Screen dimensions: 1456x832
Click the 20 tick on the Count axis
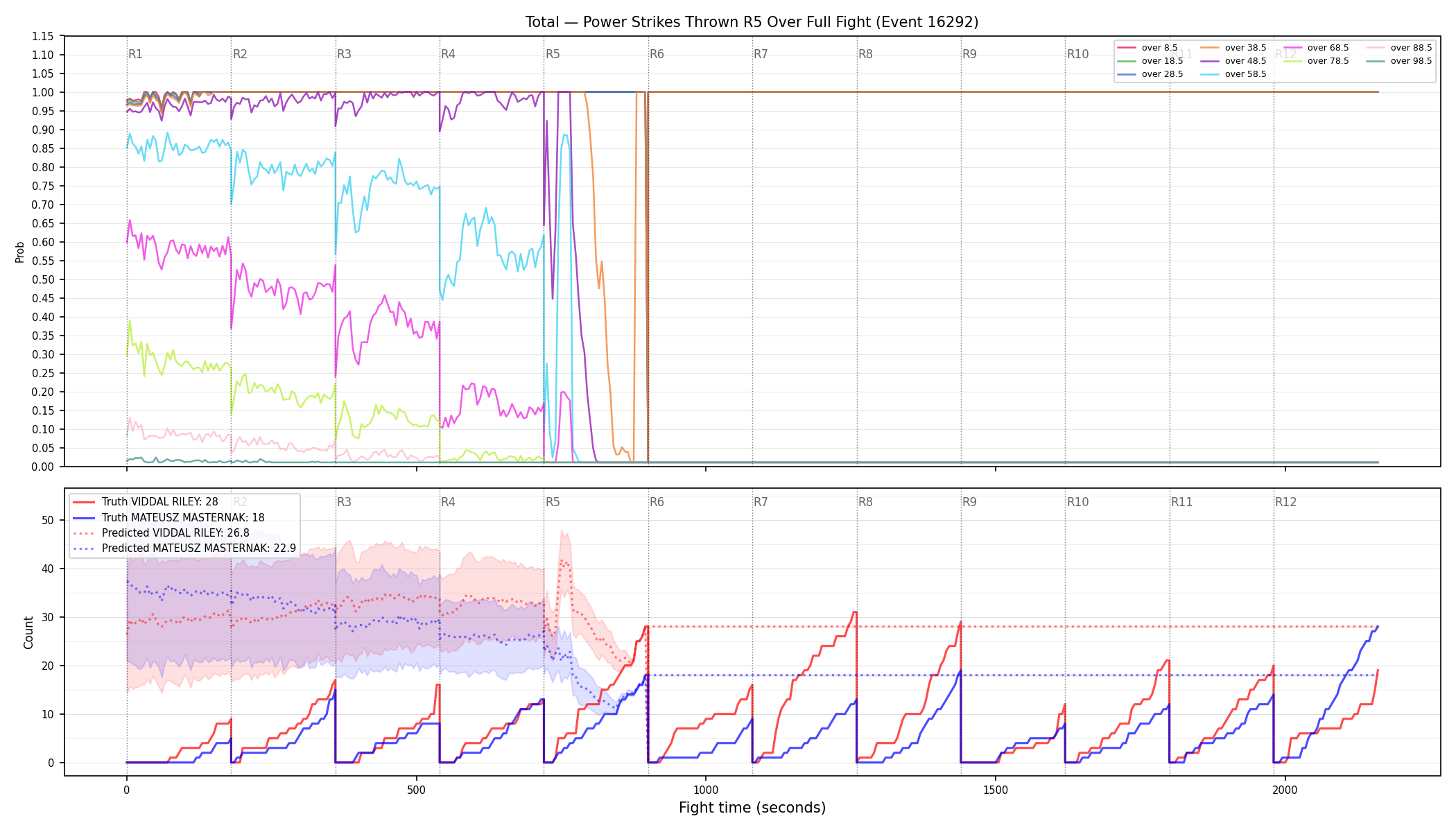tap(48, 666)
